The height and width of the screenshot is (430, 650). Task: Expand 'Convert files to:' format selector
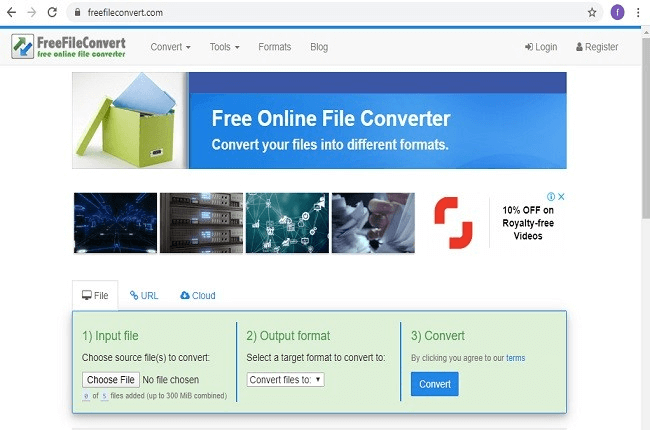click(285, 379)
